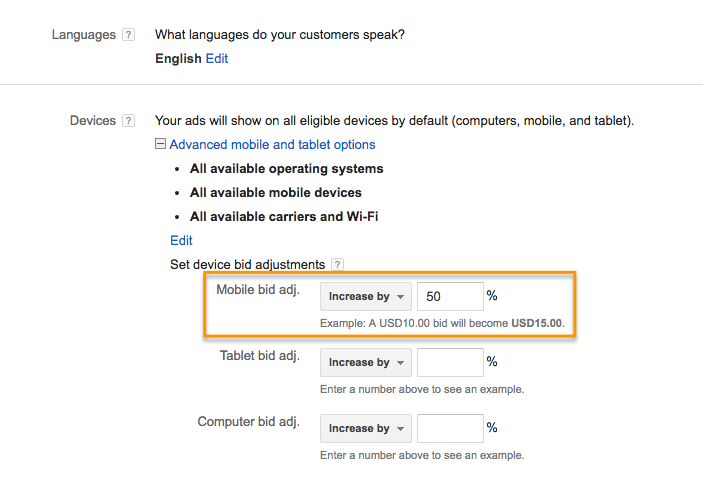The width and height of the screenshot is (703, 488).
Task: Click the Mobile bid percentage field containing 50
Action: click(449, 296)
